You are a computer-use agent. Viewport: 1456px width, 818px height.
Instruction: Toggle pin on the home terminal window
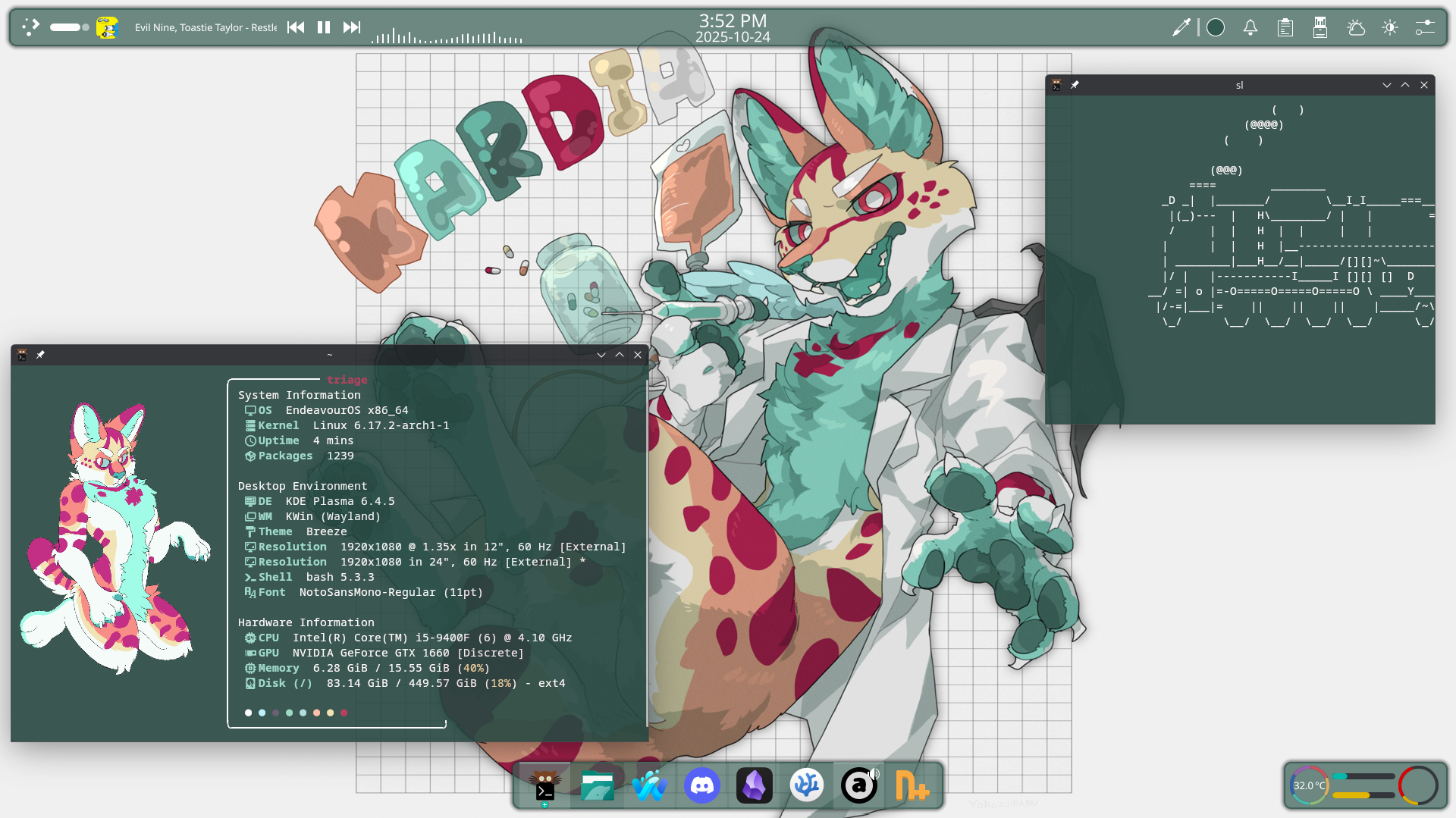40,355
